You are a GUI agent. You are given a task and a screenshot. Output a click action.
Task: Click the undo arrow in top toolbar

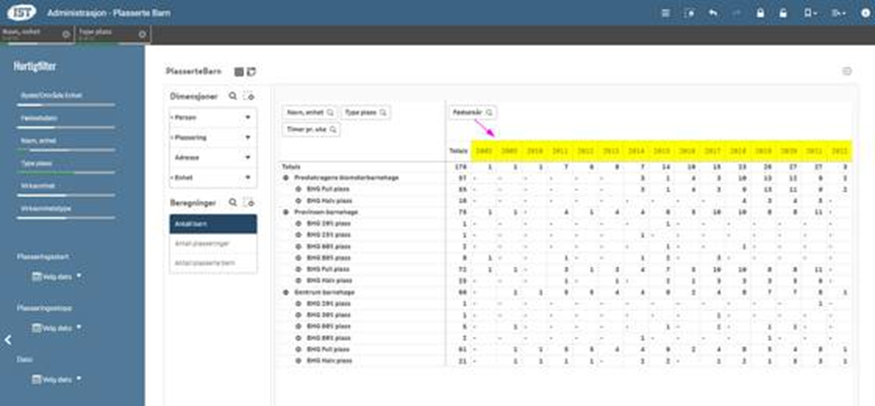(x=712, y=13)
